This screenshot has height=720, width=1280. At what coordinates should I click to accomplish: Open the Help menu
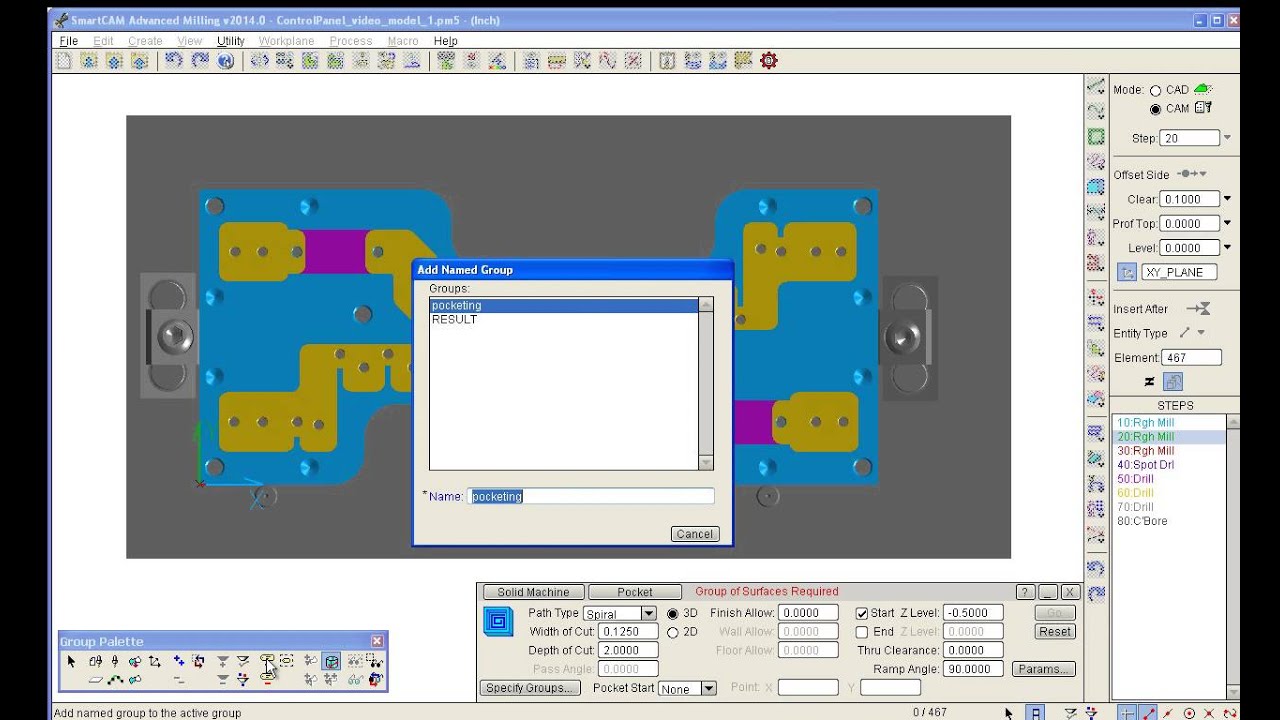coord(445,41)
